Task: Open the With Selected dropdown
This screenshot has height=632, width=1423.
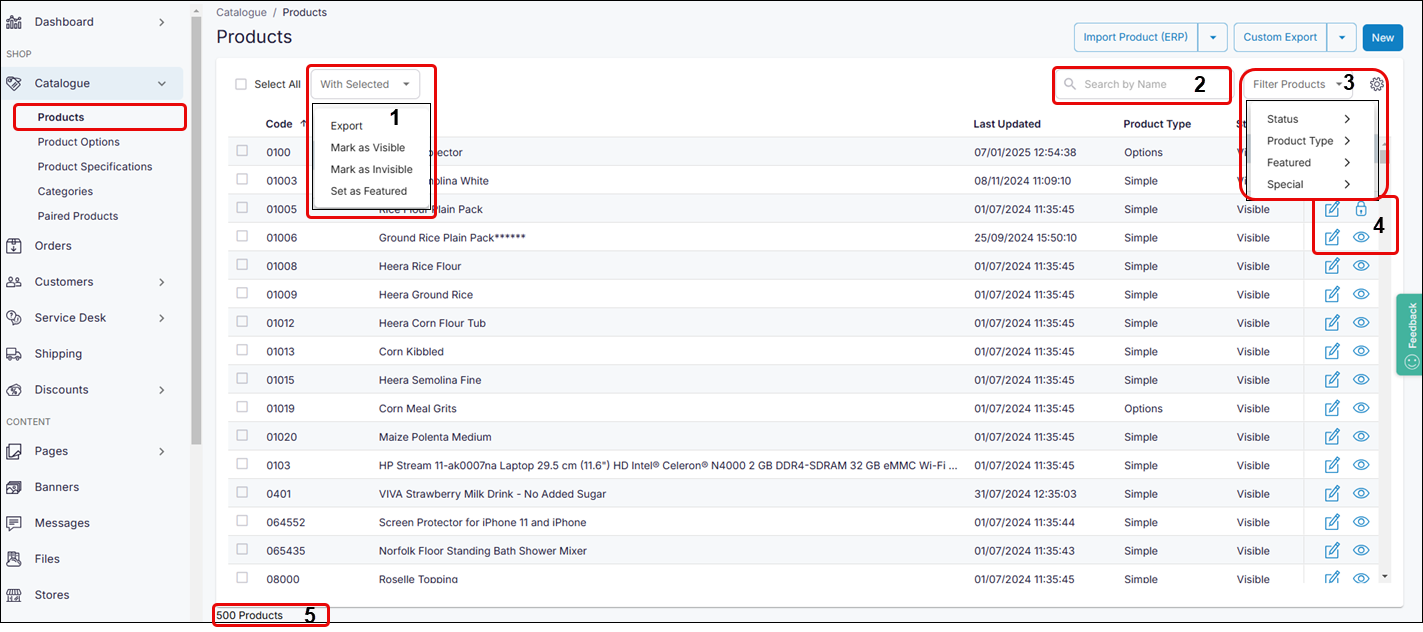Action: point(366,84)
